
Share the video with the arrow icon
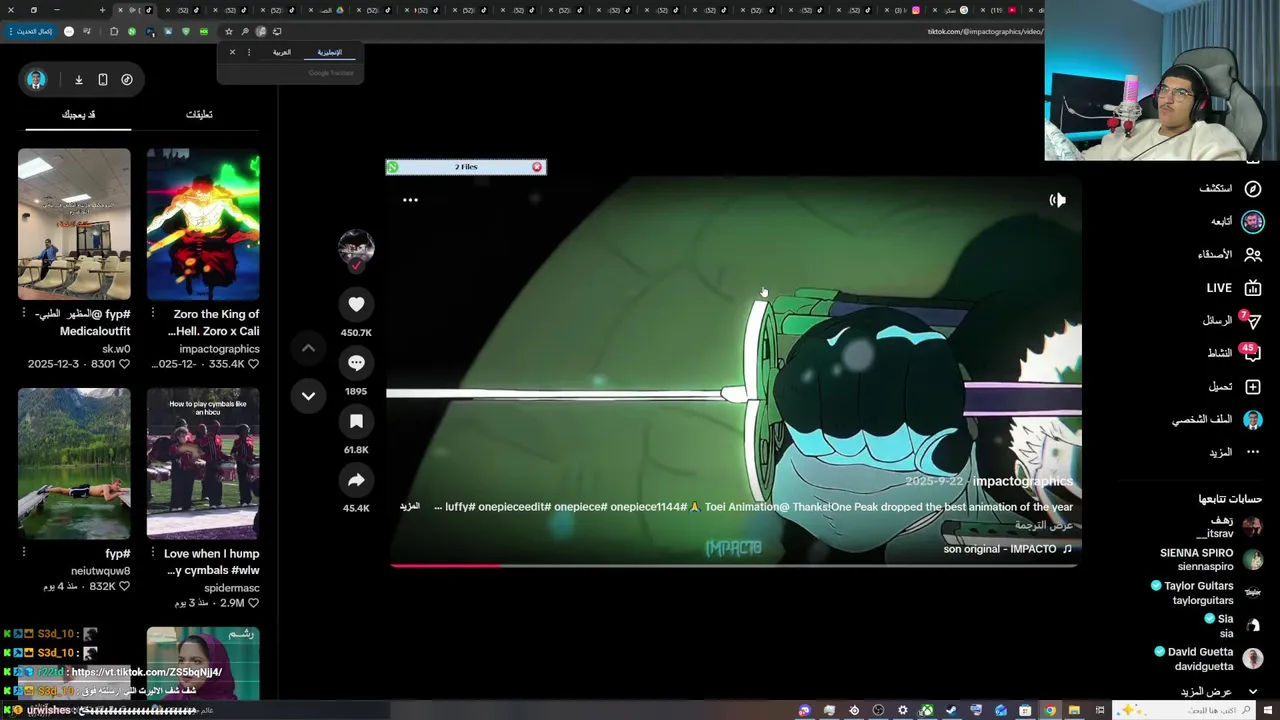356,480
